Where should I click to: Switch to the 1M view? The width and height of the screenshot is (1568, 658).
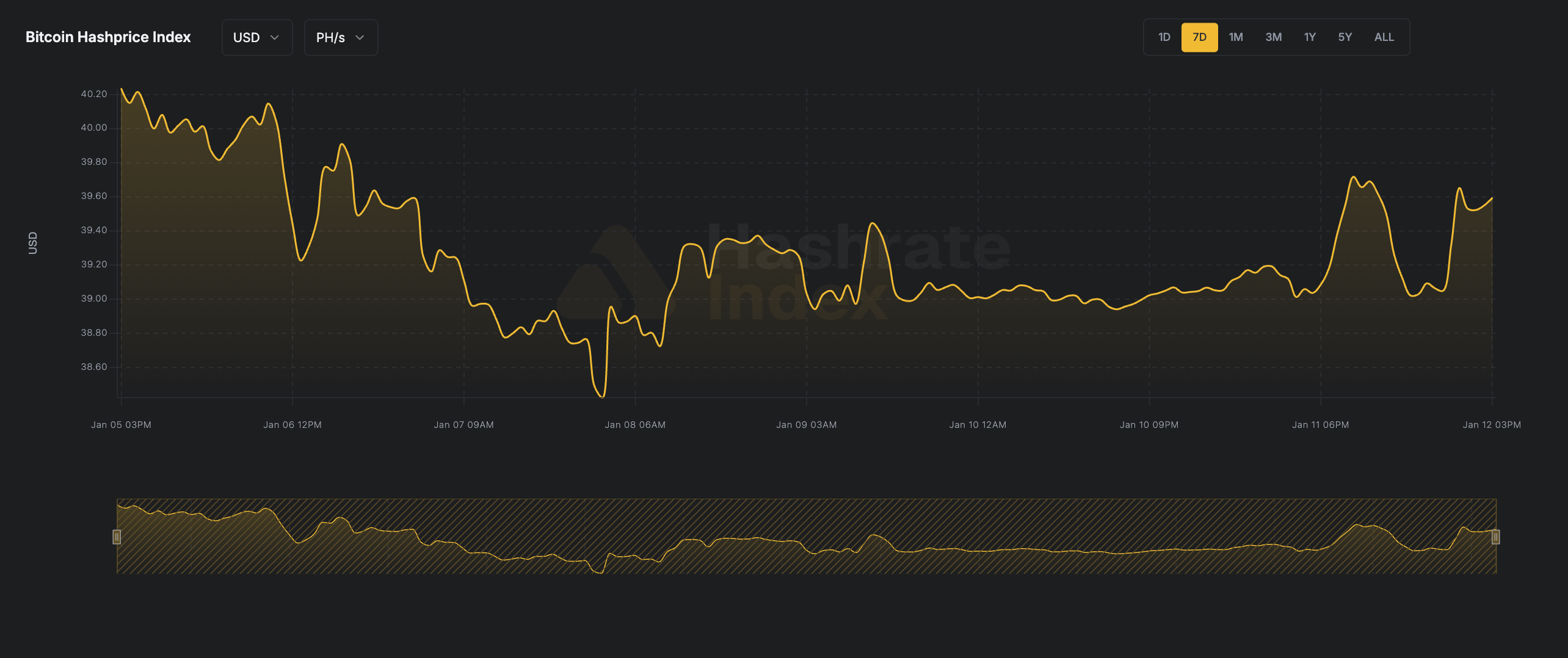1236,37
